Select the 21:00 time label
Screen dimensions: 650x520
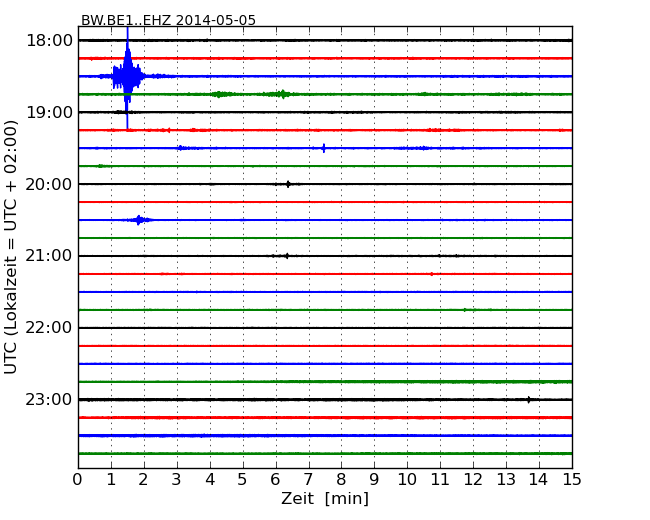tap(49, 256)
